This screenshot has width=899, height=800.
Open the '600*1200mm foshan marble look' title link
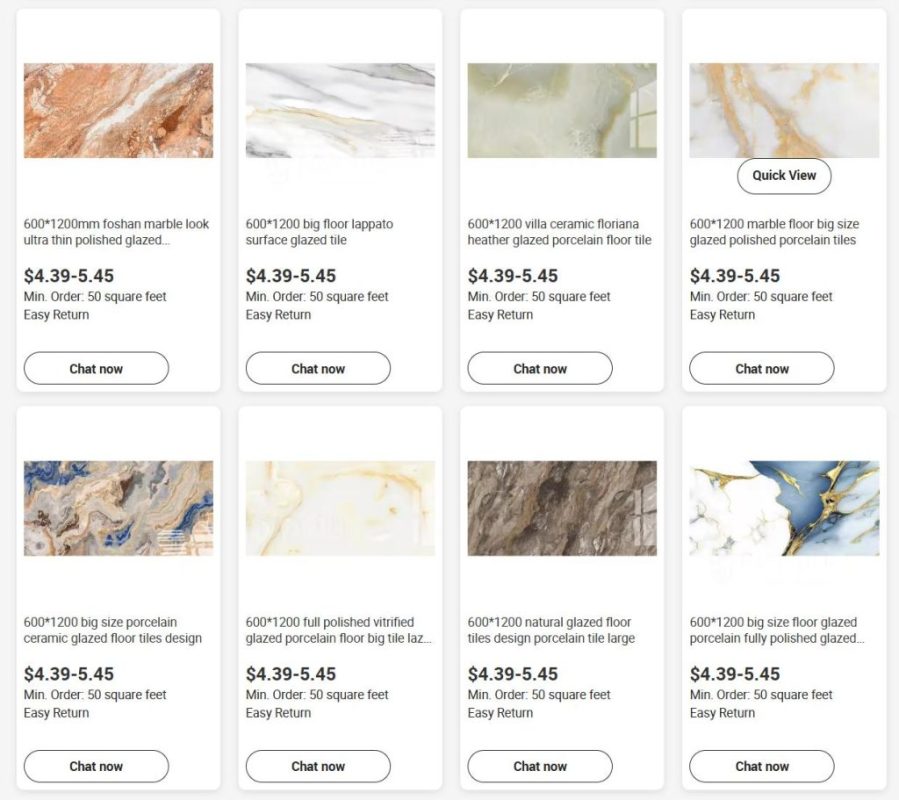116,232
